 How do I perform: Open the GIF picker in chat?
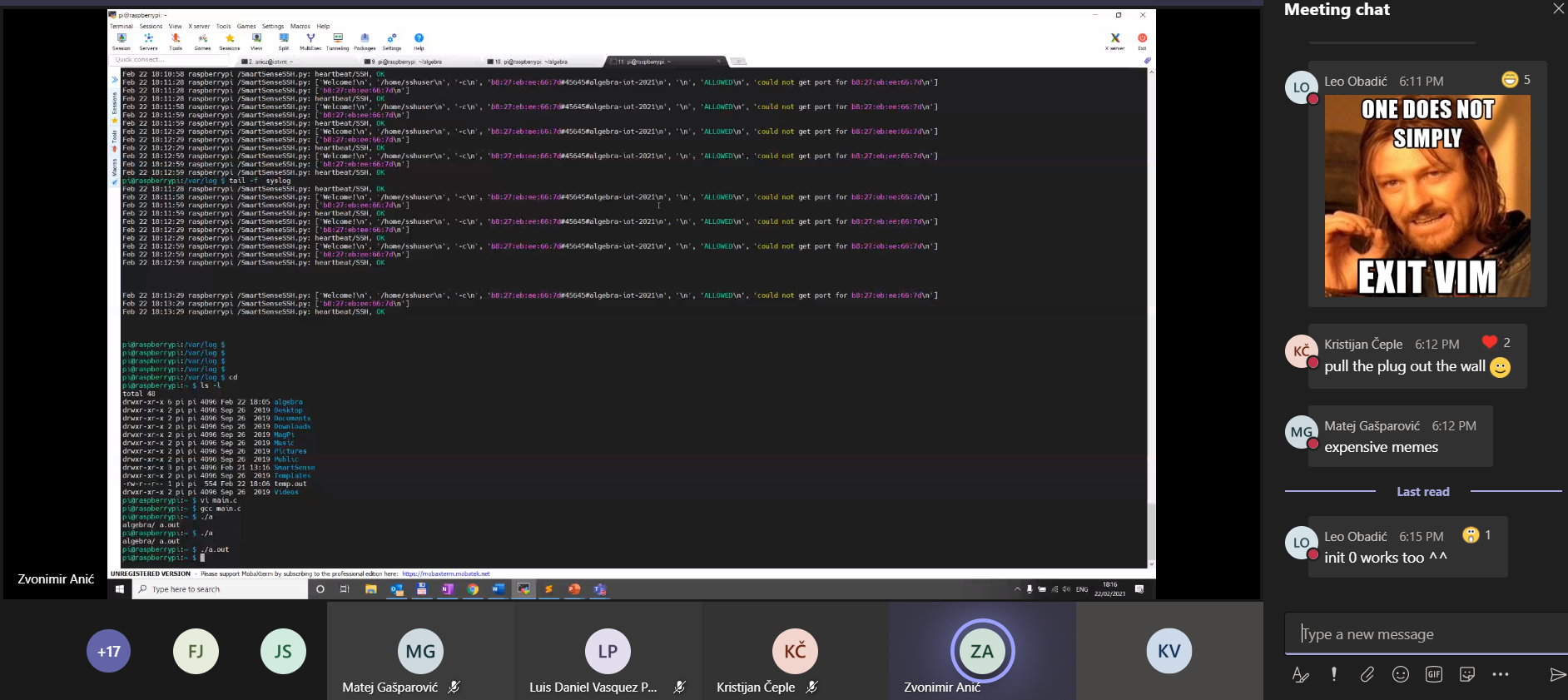point(1434,674)
